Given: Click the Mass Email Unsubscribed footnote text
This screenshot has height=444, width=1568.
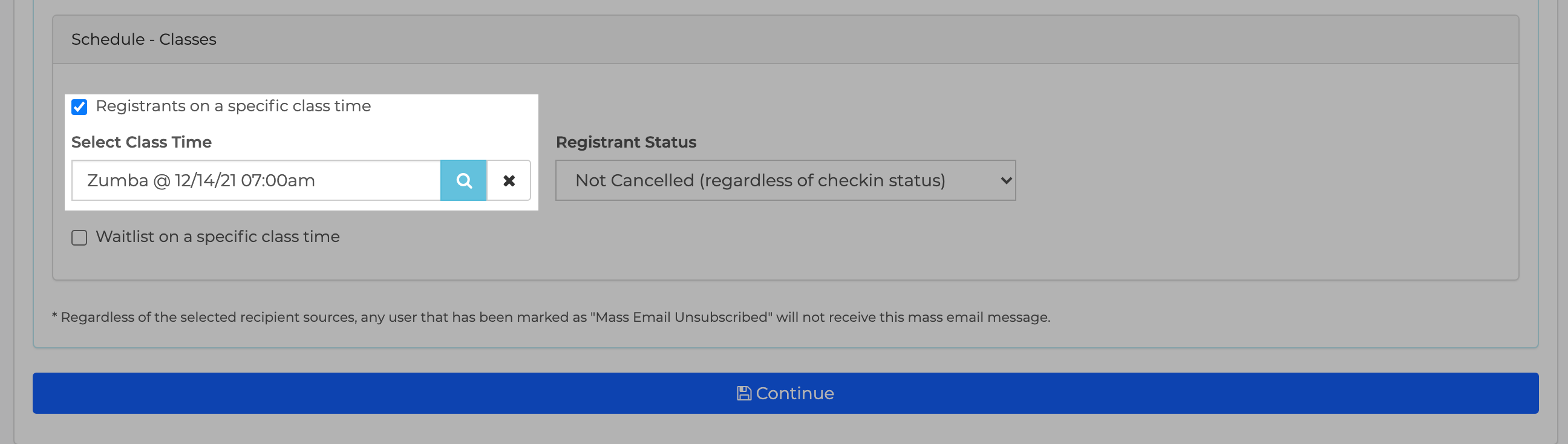Looking at the screenshot, I should pos(551,317).
